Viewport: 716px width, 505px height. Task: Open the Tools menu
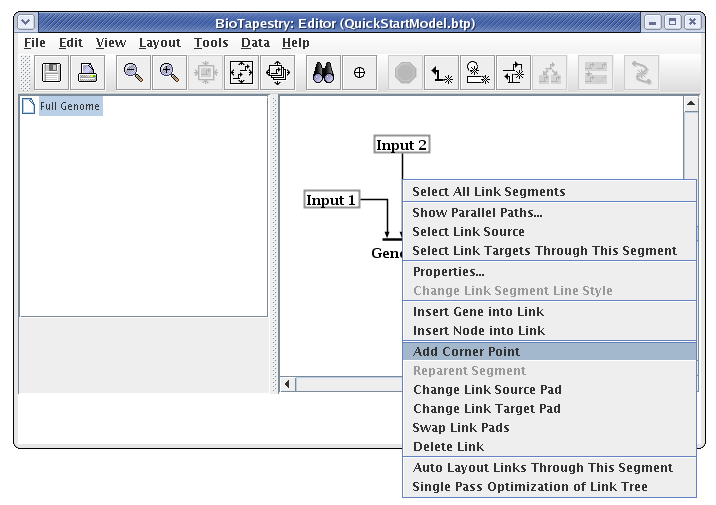coord(211,43)
